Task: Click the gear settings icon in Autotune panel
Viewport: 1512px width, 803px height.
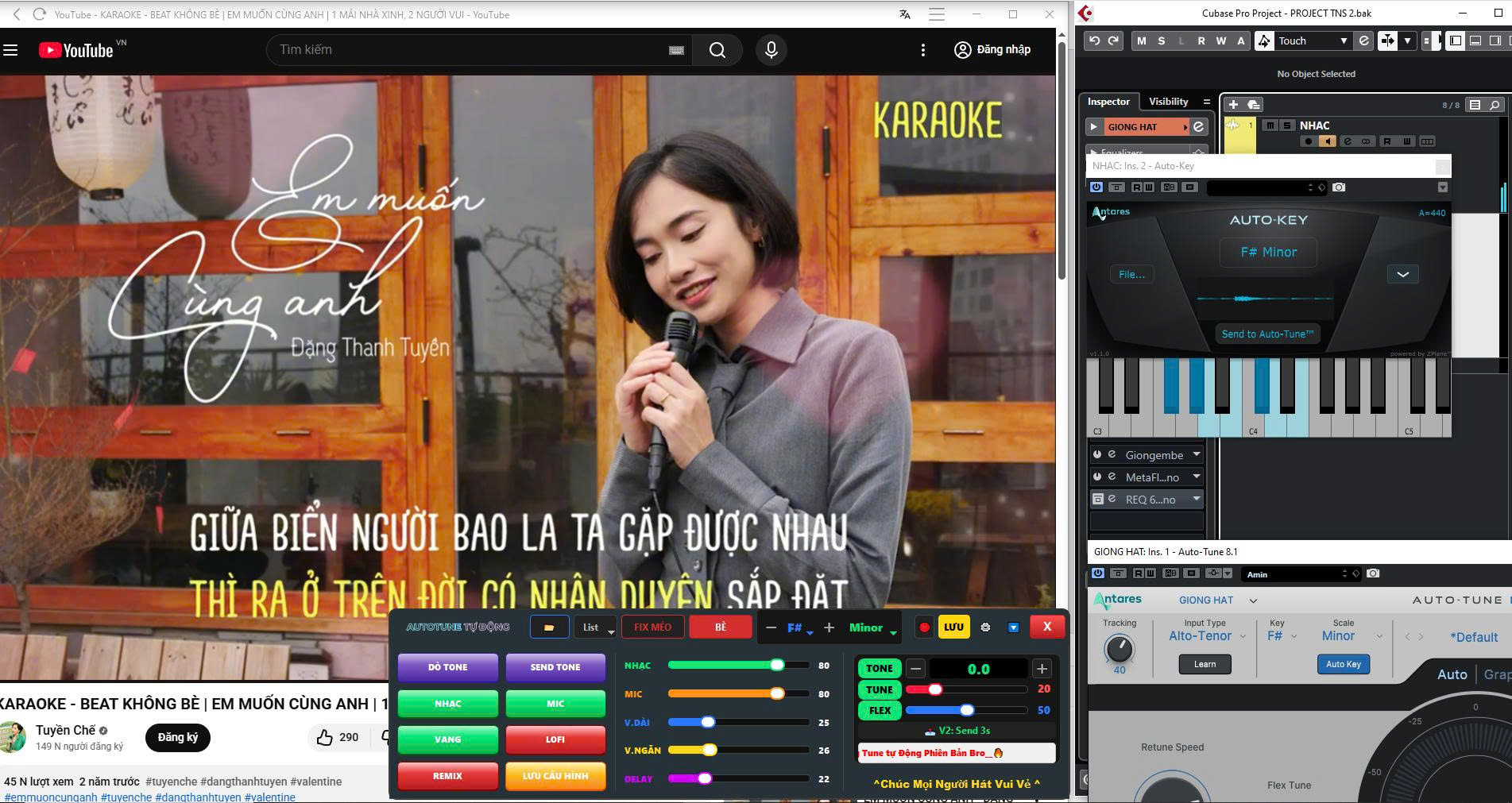Action: (985, 627)
